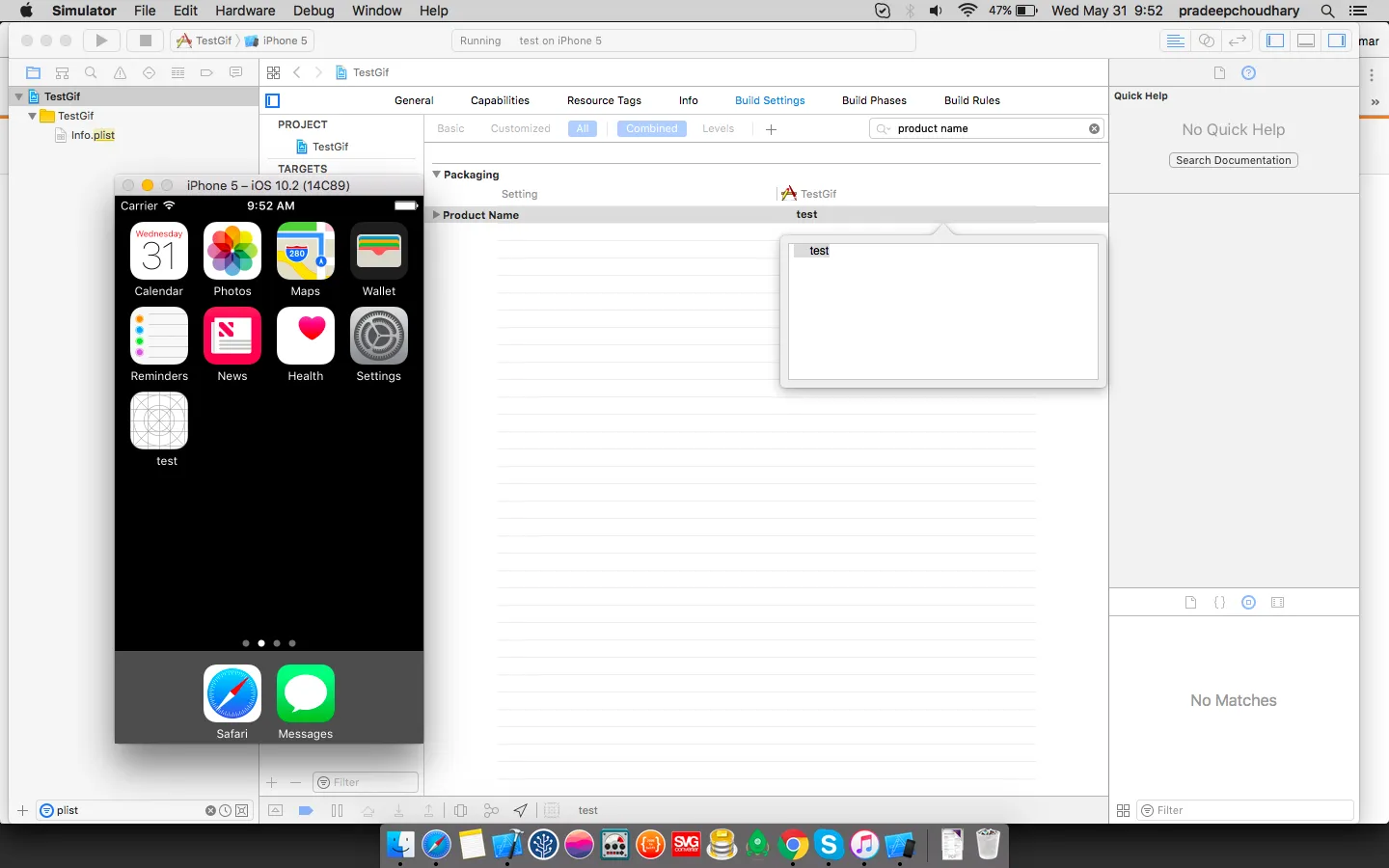Open Settings app in the simulator
The image size is (1389, 868).
coord(379,337)
